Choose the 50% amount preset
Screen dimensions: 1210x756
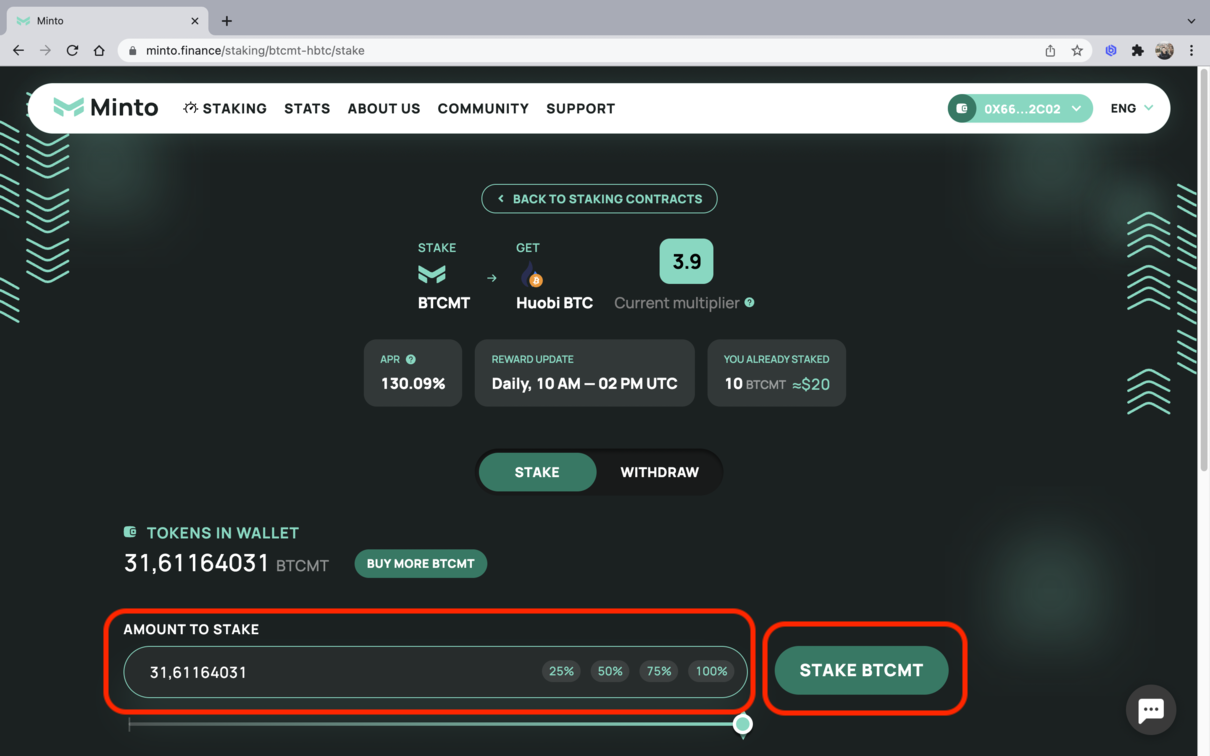click(x=610, y=671)
